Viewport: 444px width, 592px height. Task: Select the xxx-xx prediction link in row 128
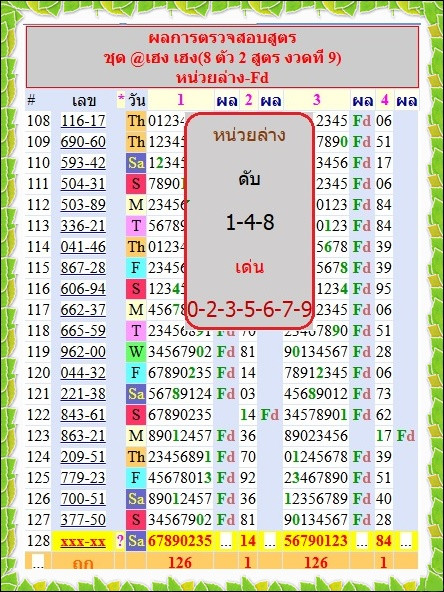(x=83, y=541)
